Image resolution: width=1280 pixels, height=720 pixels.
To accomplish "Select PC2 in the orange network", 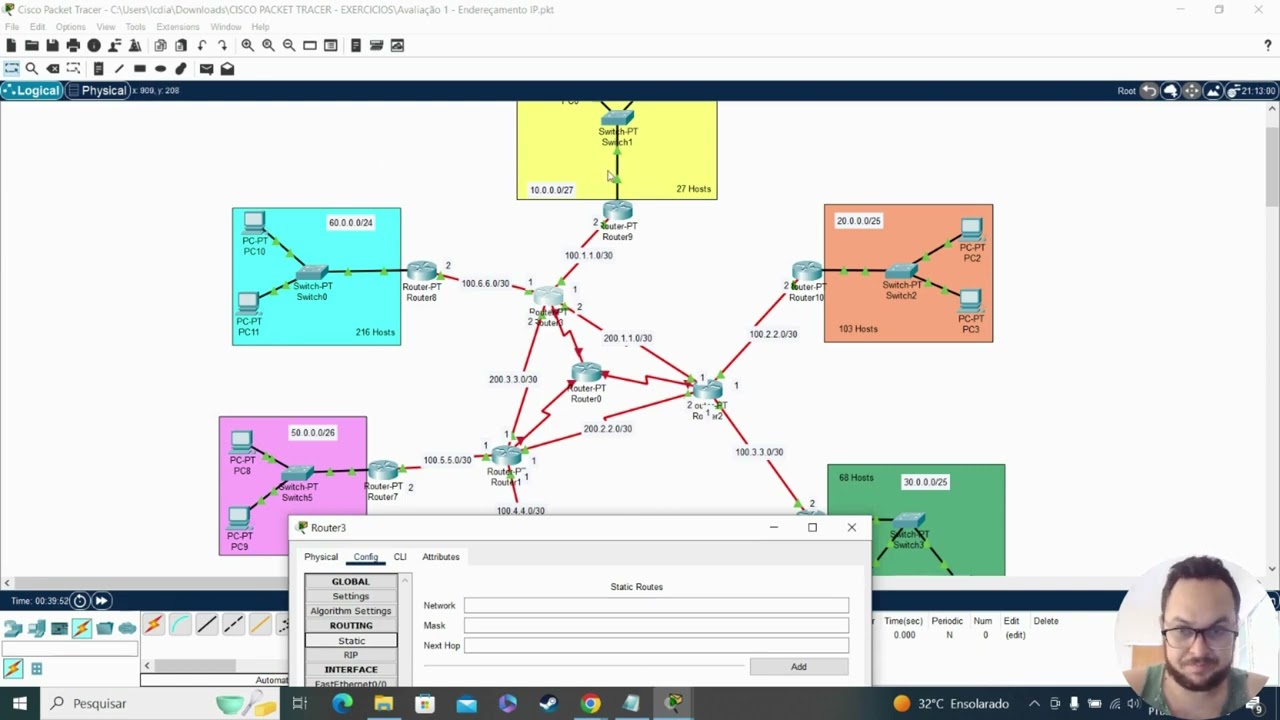I will pos(971,231).
